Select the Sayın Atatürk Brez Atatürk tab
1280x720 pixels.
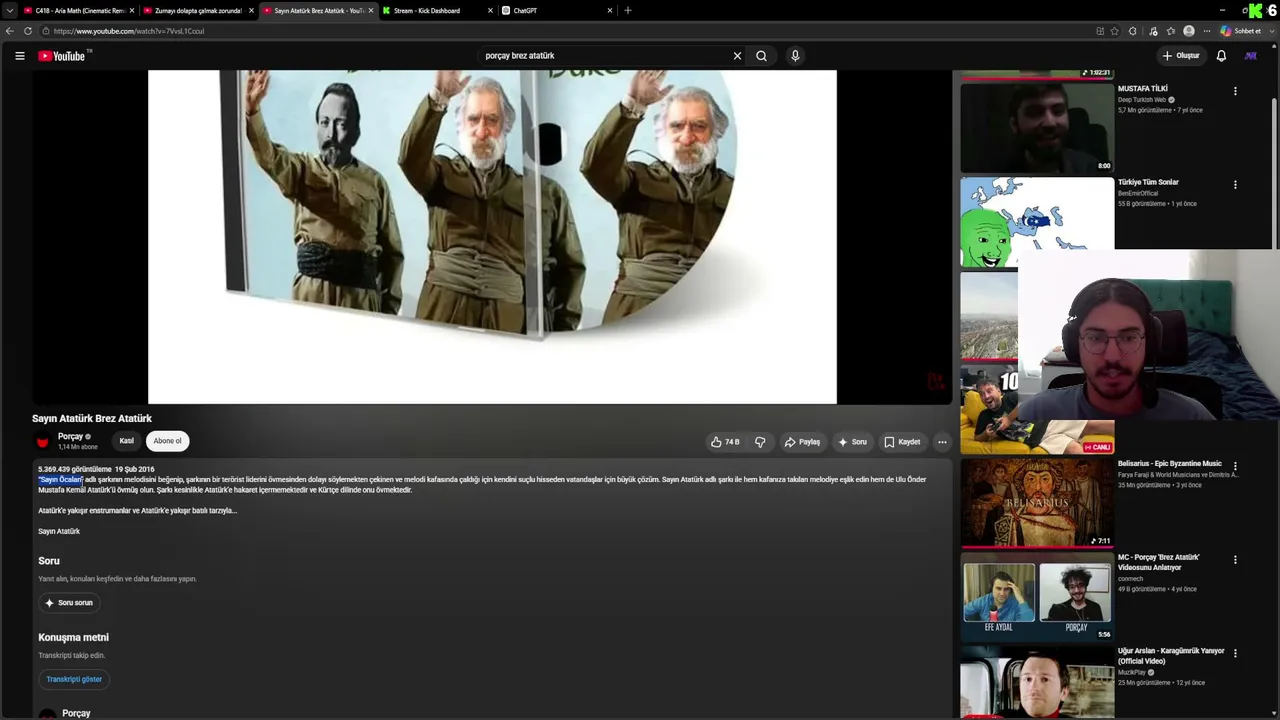click(318, 11)
